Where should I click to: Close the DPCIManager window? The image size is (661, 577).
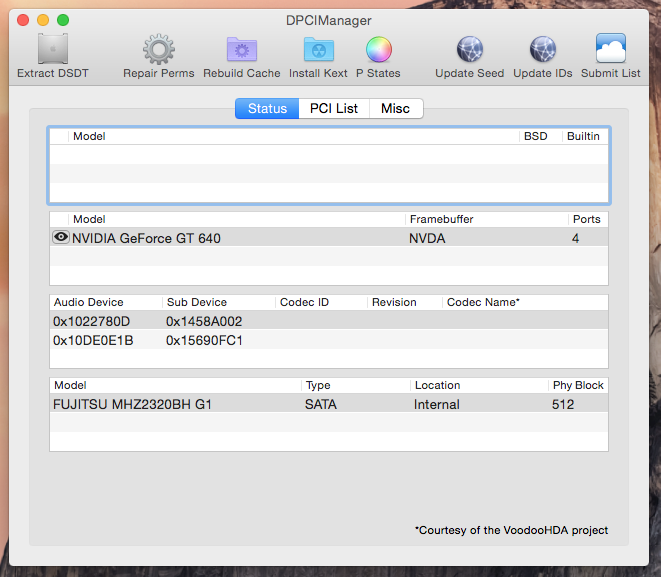pyautogui.click(x=23, y=20)
